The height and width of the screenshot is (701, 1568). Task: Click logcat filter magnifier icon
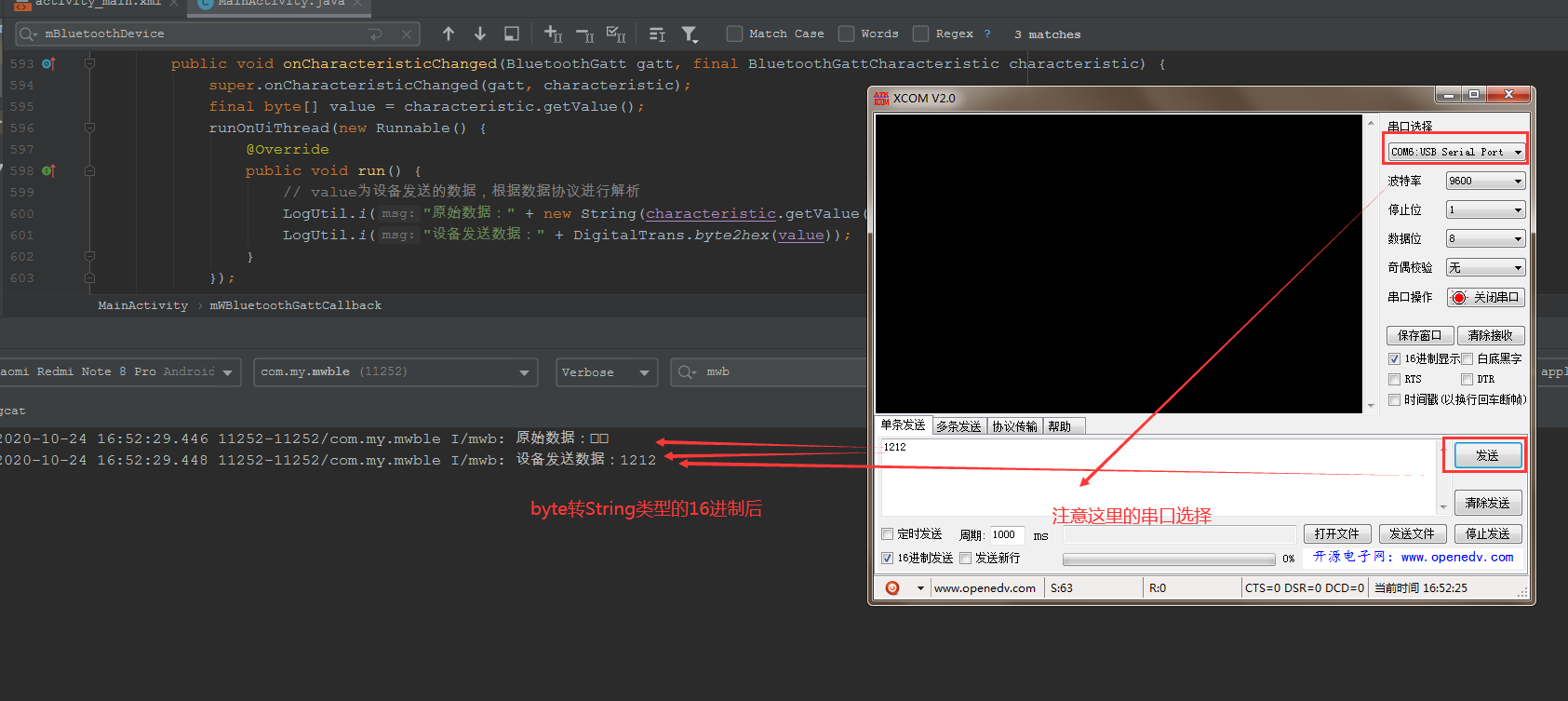688,371
